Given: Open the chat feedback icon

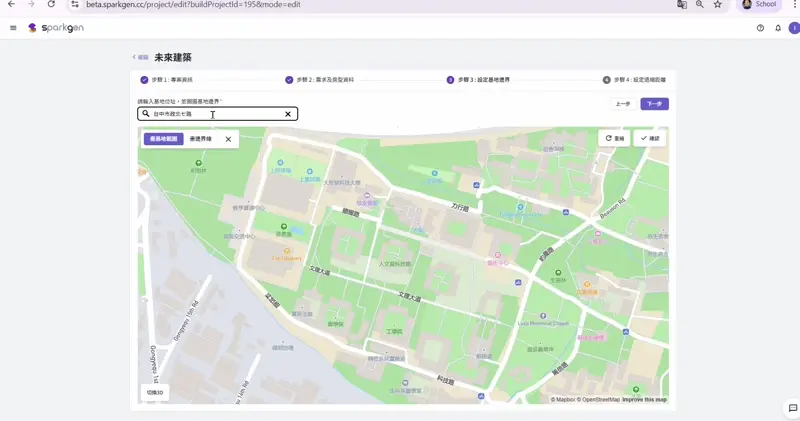Looking at the screenshot, I should [x=792, y=408].
